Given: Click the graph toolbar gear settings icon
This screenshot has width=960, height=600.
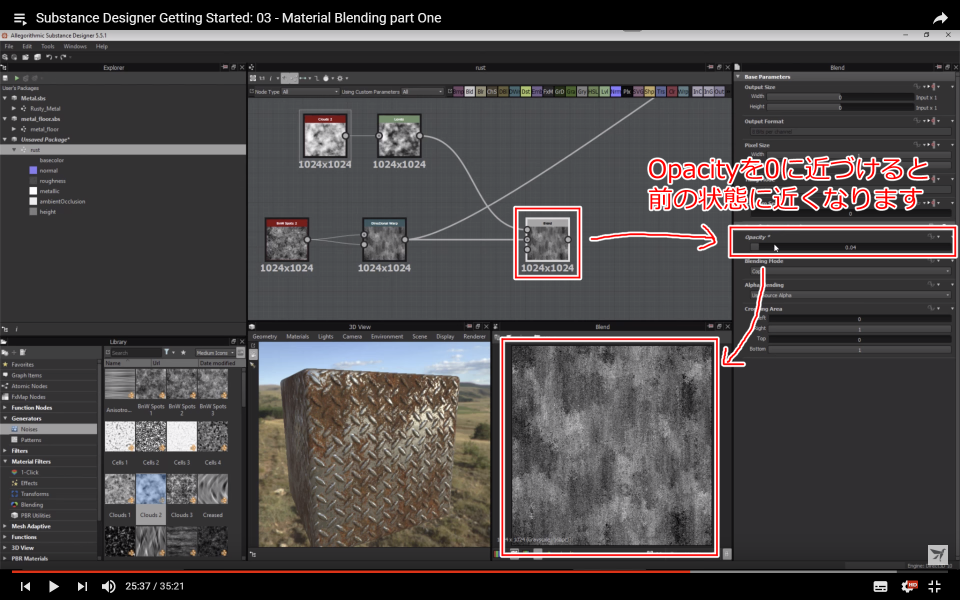Looking at the screenshot, I should pyautogui.click(x=340, y=78).
